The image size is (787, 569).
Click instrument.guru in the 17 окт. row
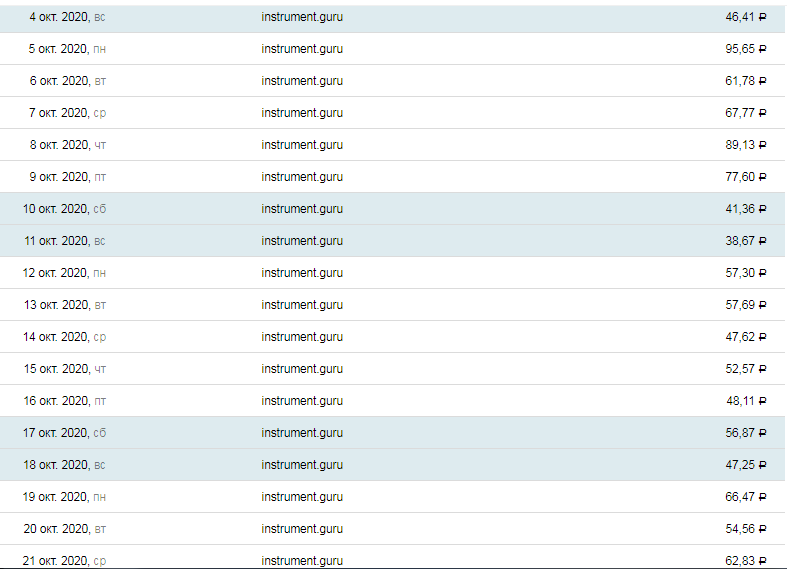[302, 433]
